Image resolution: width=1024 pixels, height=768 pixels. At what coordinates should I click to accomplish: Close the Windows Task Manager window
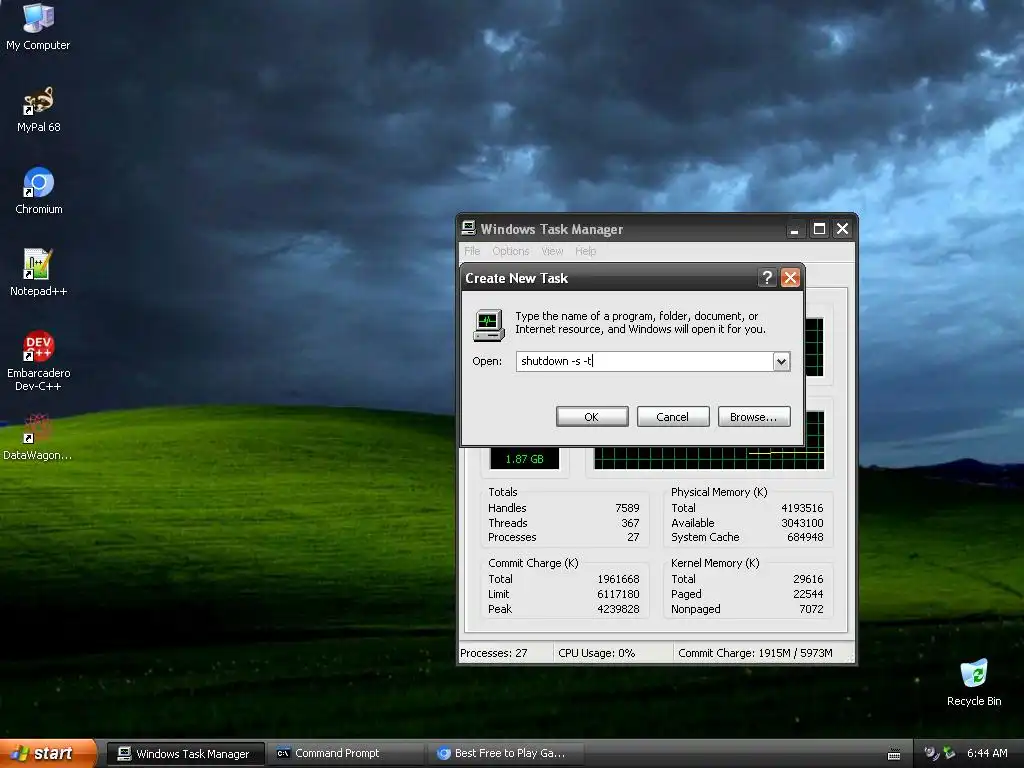[842, 229]
